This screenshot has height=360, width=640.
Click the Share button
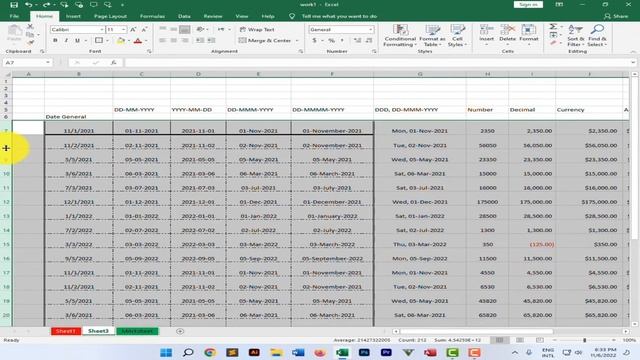click(x=616, y=16)
